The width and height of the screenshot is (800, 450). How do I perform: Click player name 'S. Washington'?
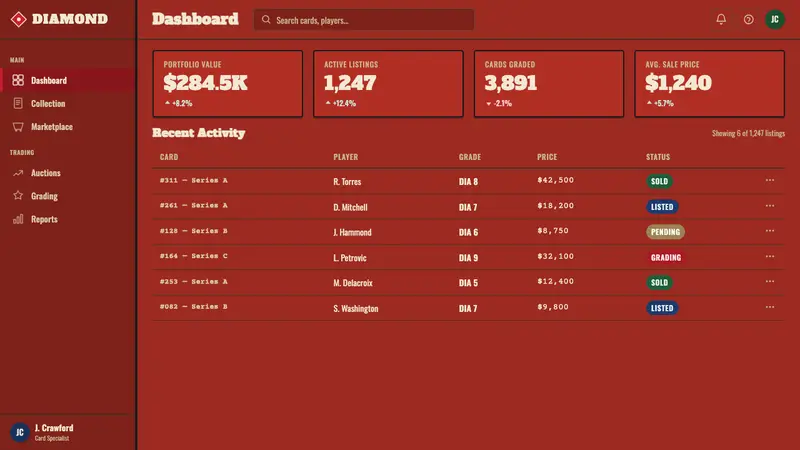tap(356, 308)
